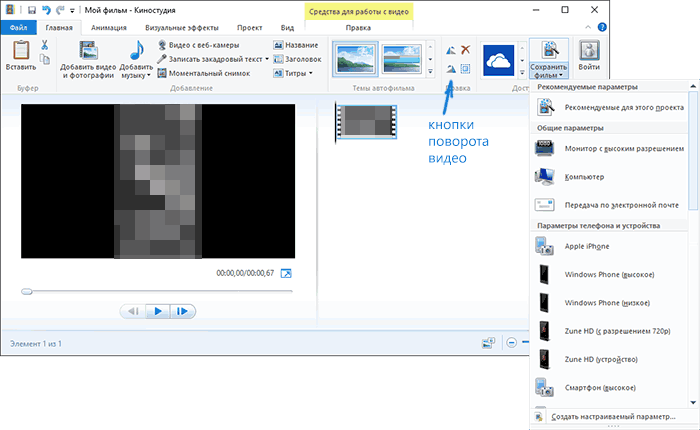Screen dimensions: 700x430
Task: Switch to the Анимация tab
Action: click(108, 28)
